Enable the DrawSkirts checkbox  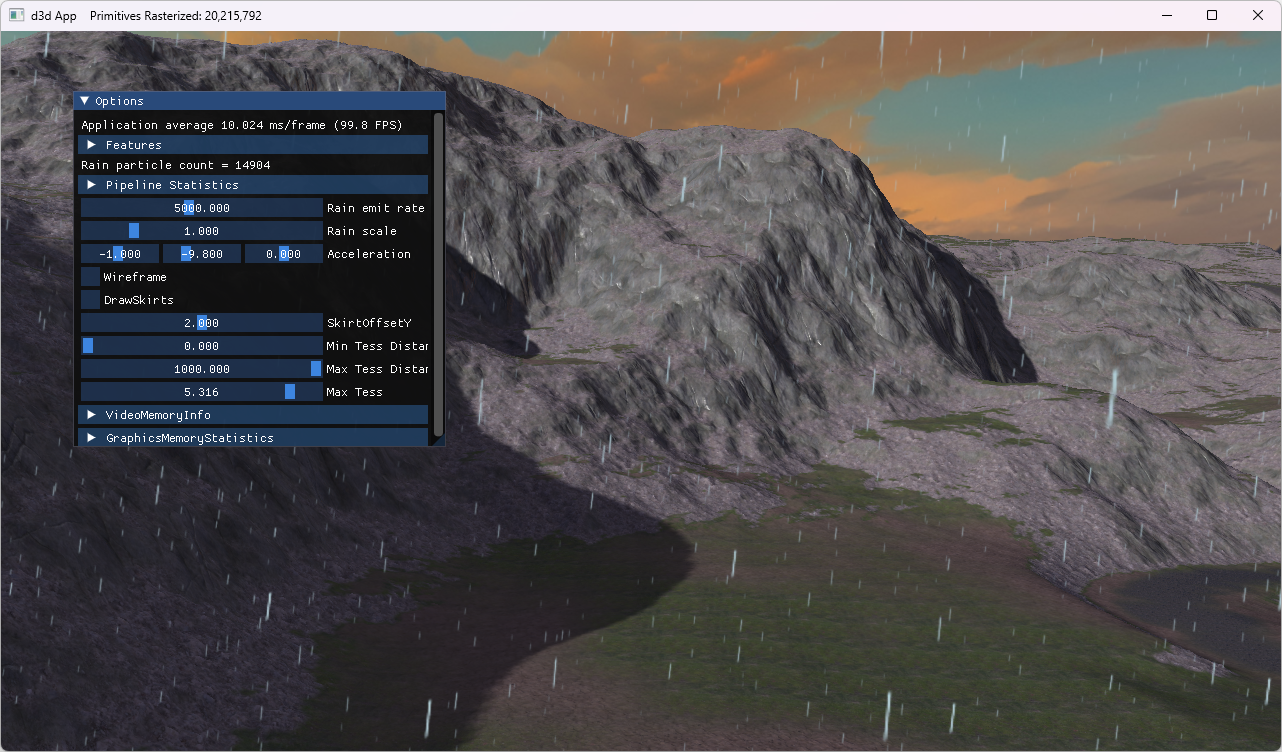[91, 300]
